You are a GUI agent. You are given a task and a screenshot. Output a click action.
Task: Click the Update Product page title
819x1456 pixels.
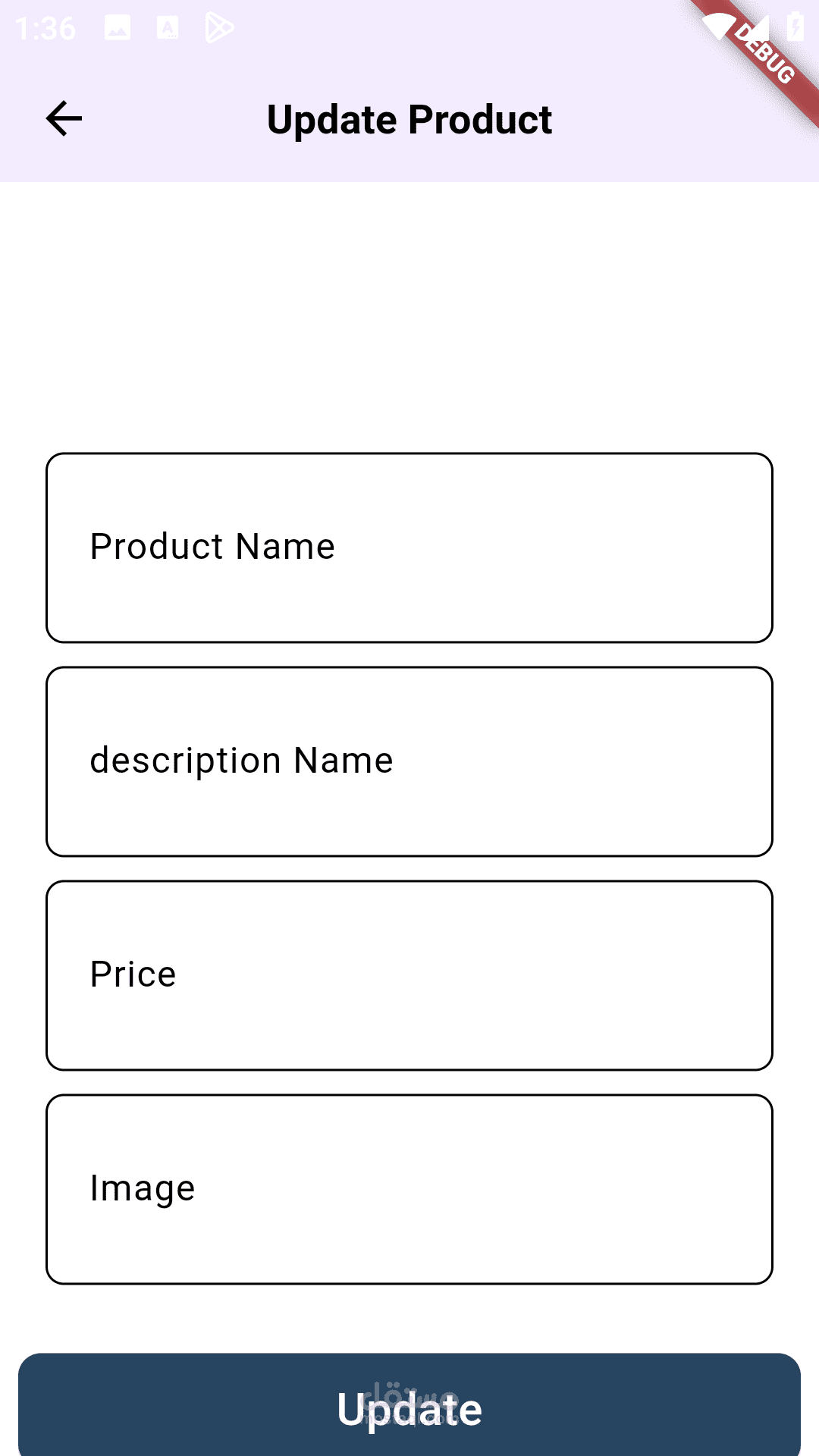coord(409,120)
